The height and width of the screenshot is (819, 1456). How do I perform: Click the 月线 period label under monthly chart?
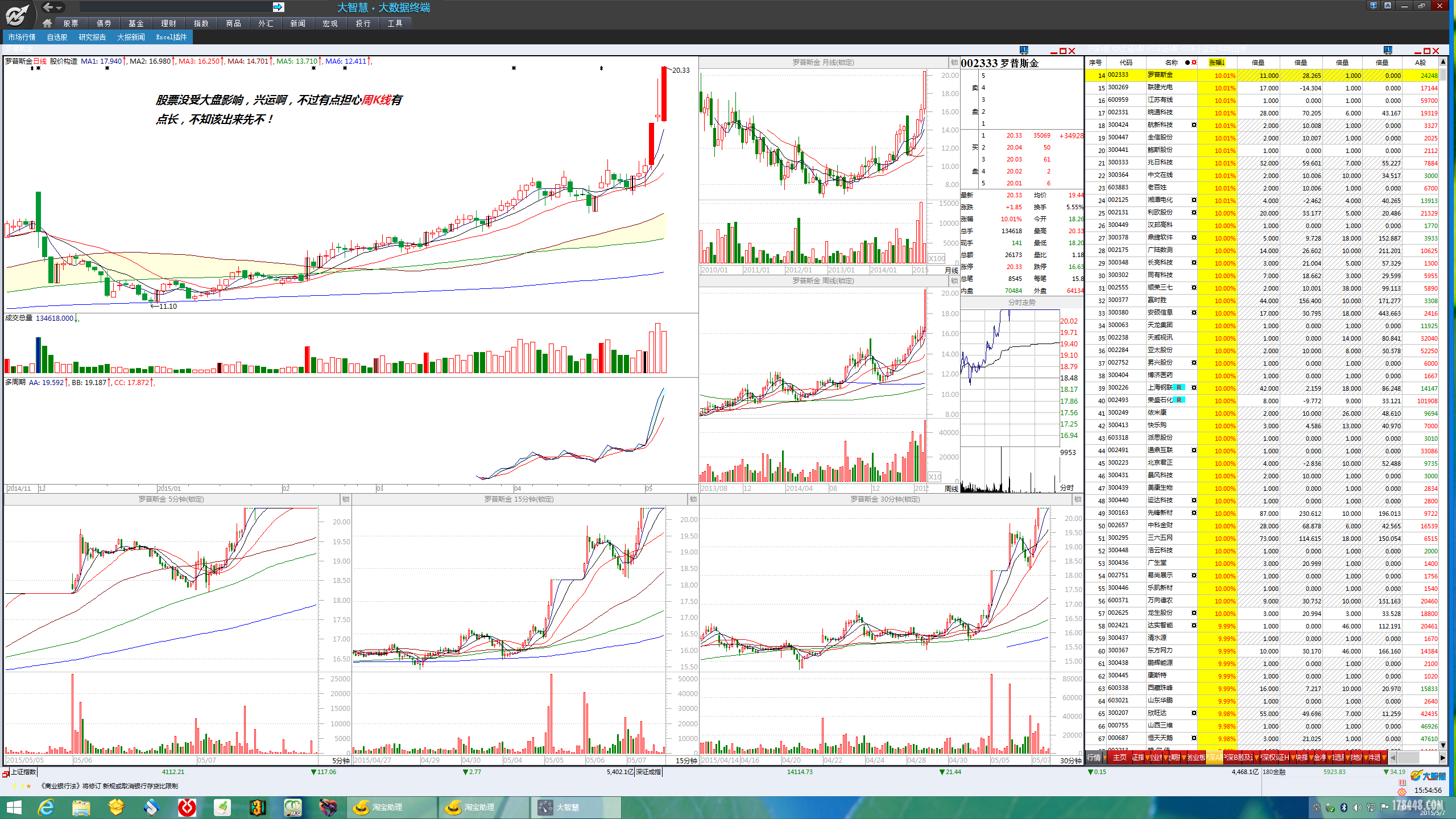951,270
